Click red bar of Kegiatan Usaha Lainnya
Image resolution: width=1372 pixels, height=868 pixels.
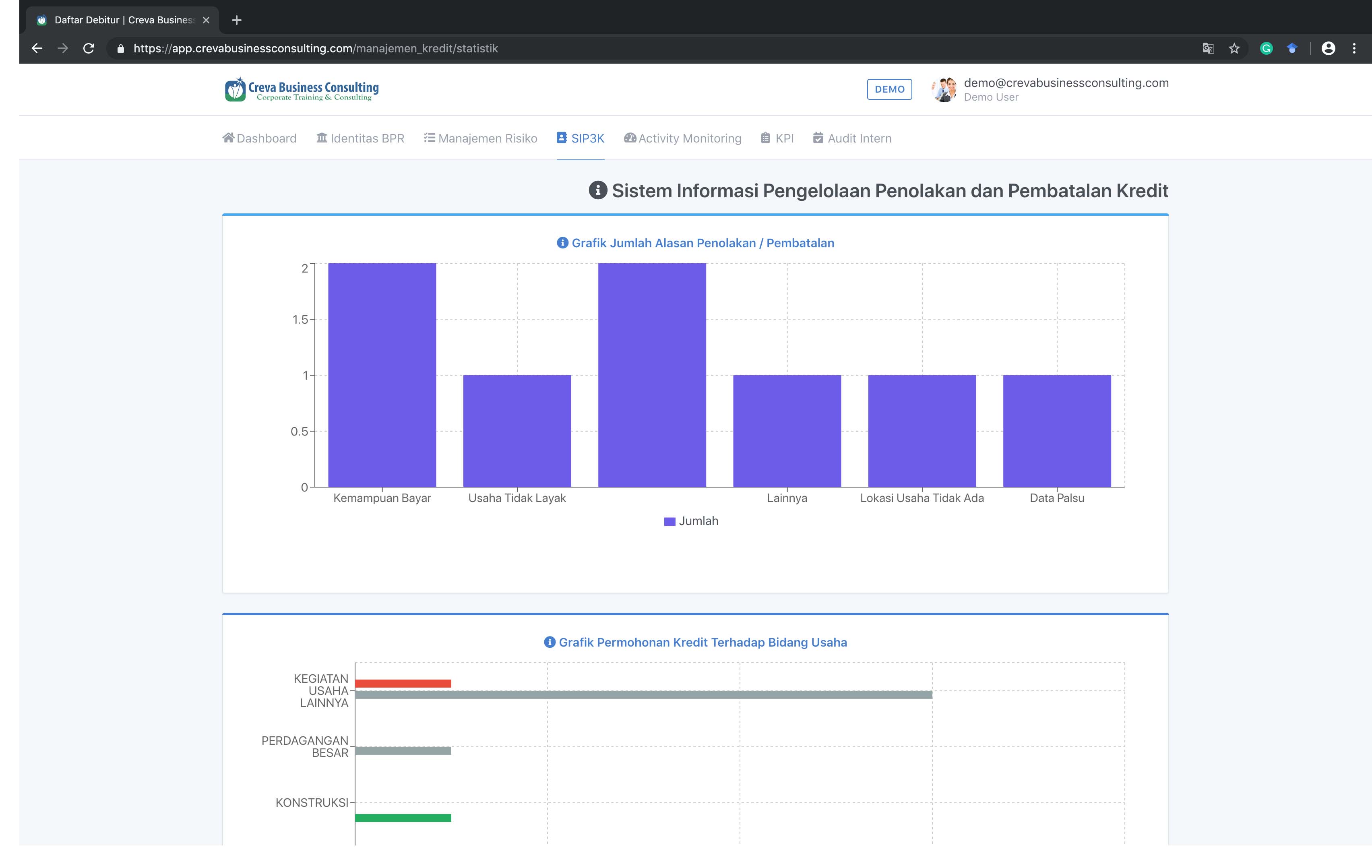[403, 683]
